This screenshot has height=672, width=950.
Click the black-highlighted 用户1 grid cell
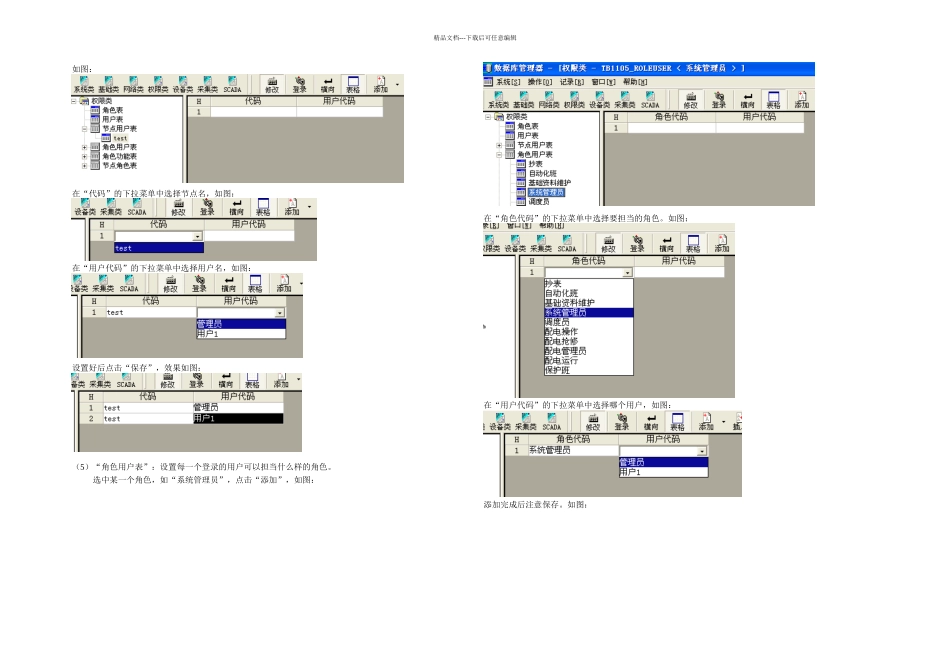point(238,418)
